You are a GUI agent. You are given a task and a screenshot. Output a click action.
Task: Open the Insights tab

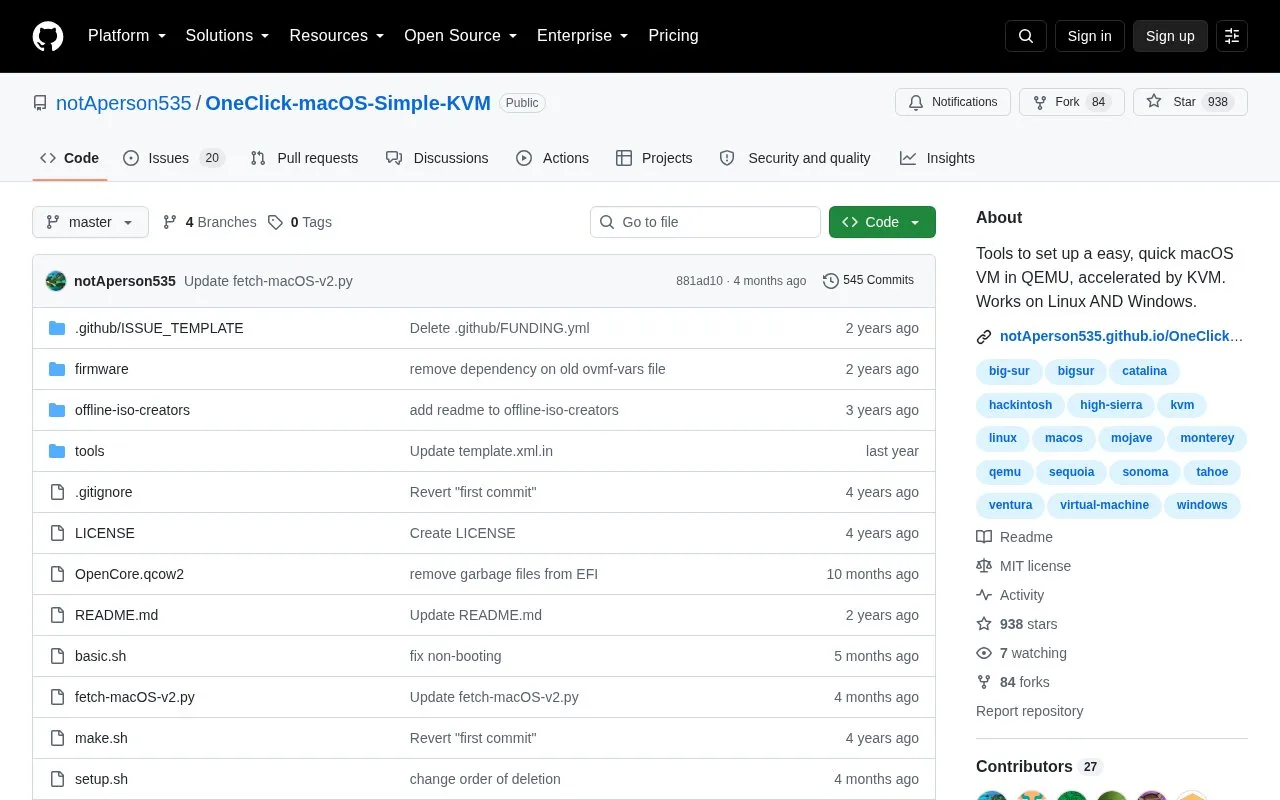click(x=937, y=158)
